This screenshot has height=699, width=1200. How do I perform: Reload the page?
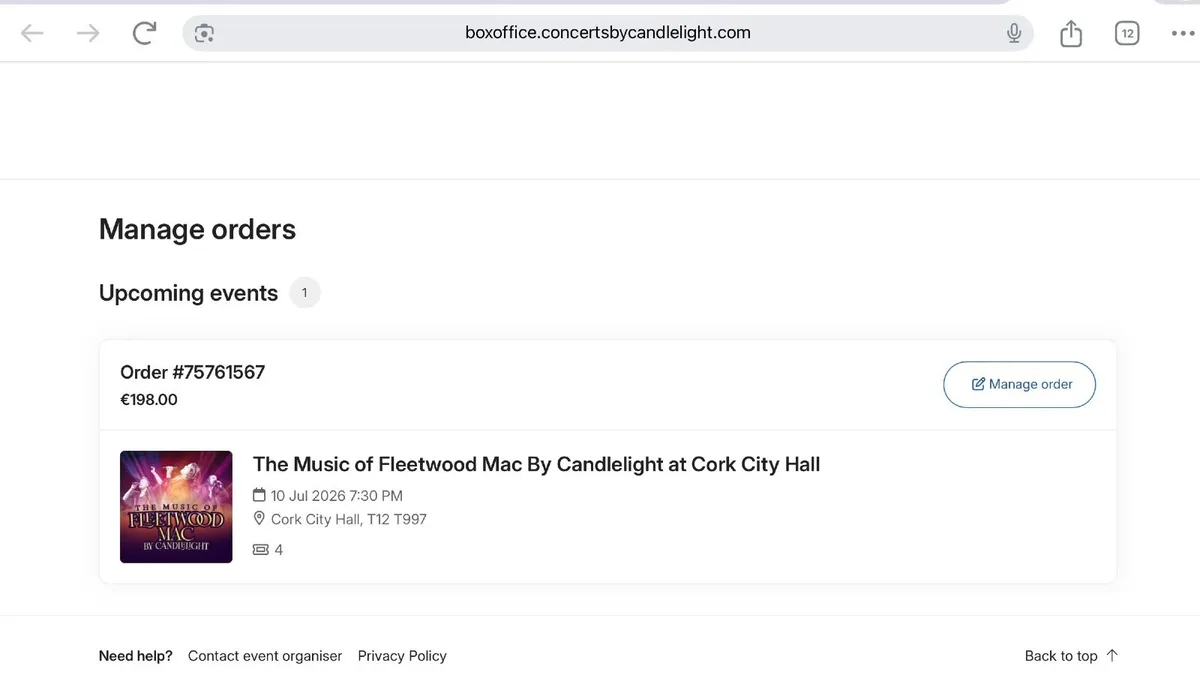tap(145, 33)
